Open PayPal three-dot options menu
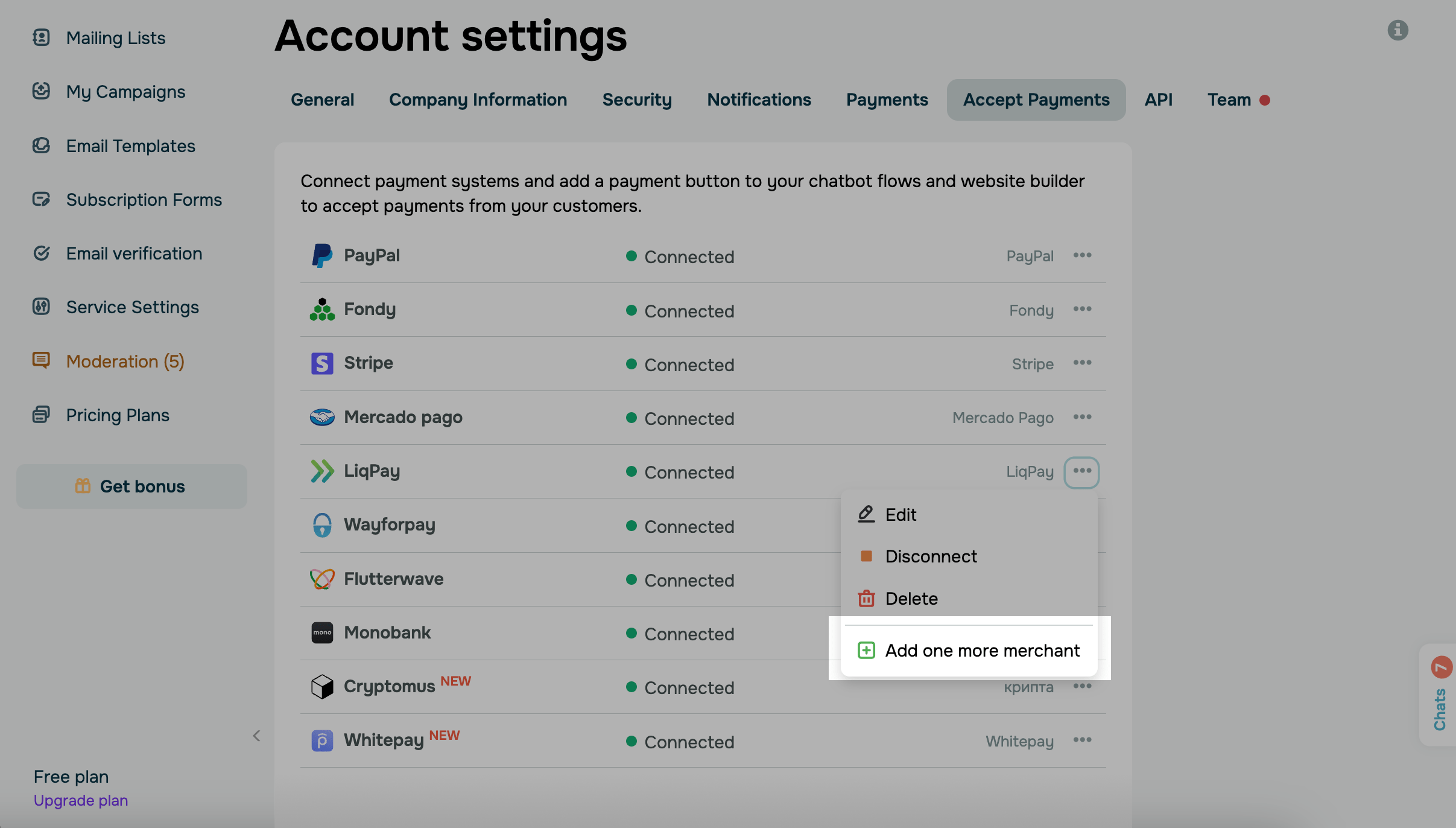Viewport: 1456px width, 828px height. click(x=1082, y=255)
